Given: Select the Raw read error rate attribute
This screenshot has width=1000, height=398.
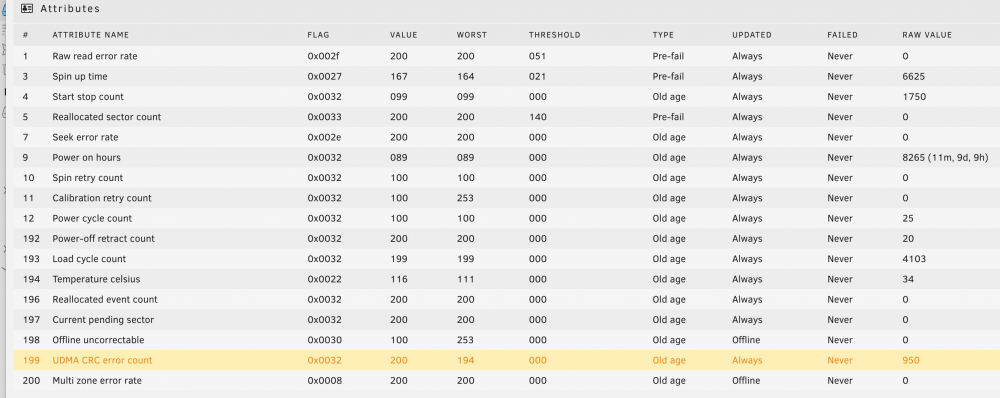Looking at the screenshot, I should [94, 56].
